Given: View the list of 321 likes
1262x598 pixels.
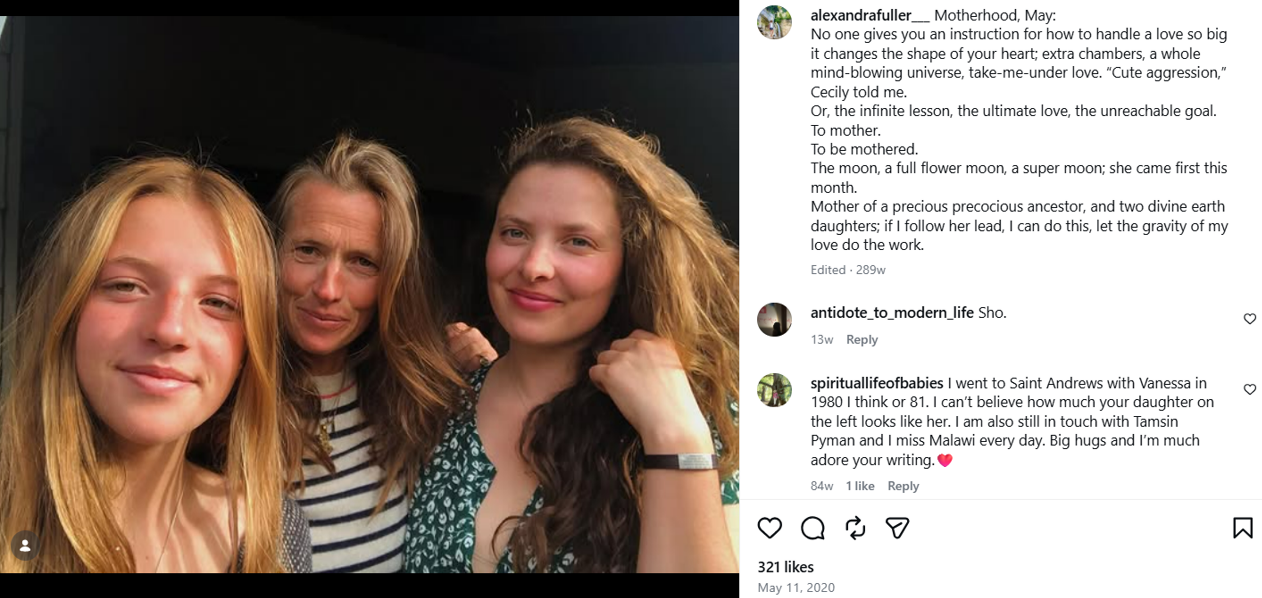Looking at the screenshot, I should [x=785, y=567].
